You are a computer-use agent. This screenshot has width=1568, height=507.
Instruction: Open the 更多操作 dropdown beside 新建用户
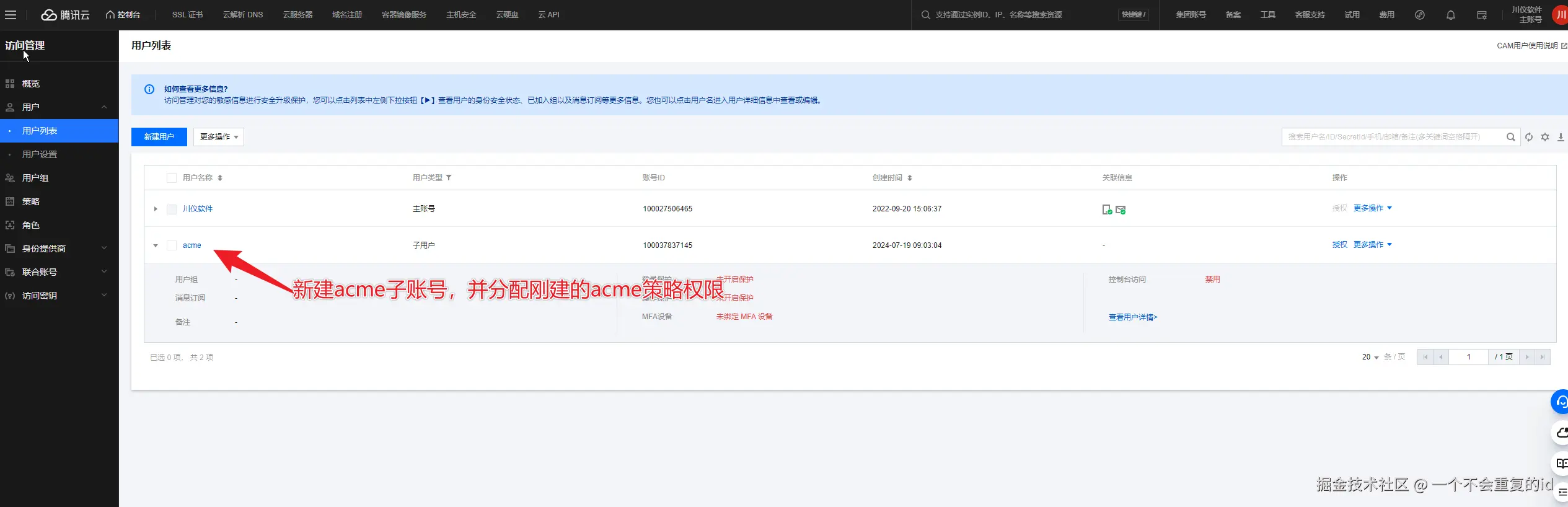219,137
